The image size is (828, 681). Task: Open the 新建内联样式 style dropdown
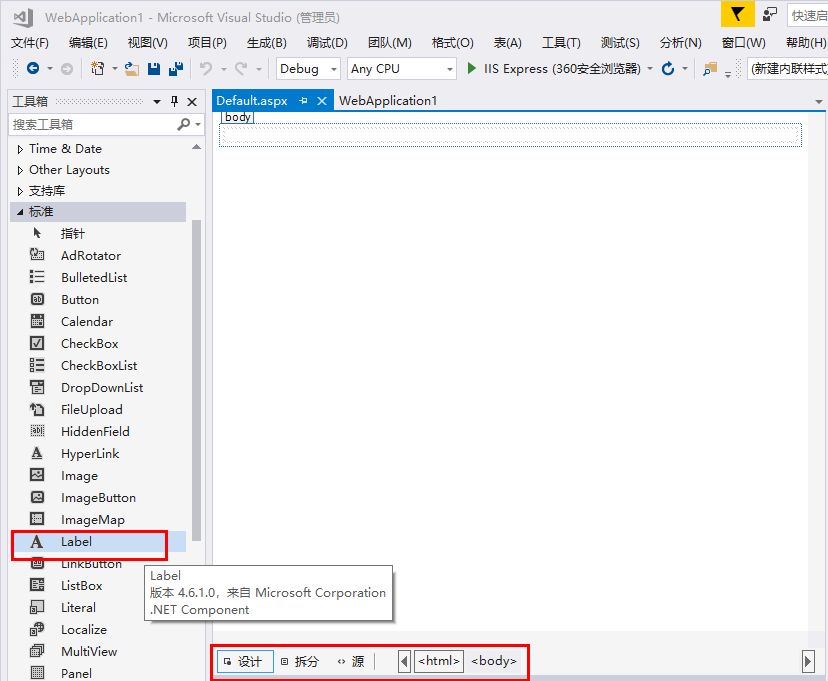coord(788,69)
